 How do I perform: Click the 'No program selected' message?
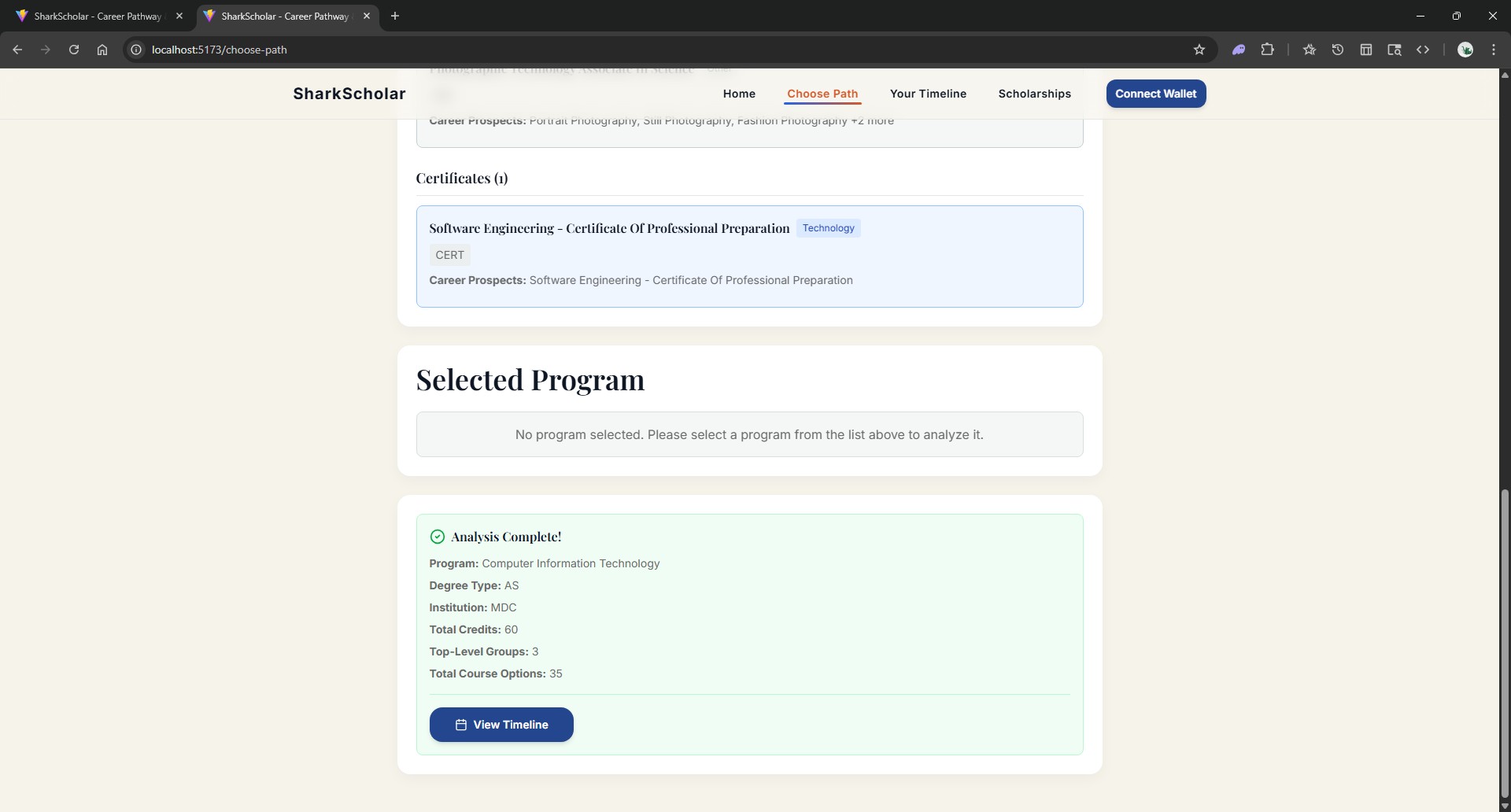(749, 434)
